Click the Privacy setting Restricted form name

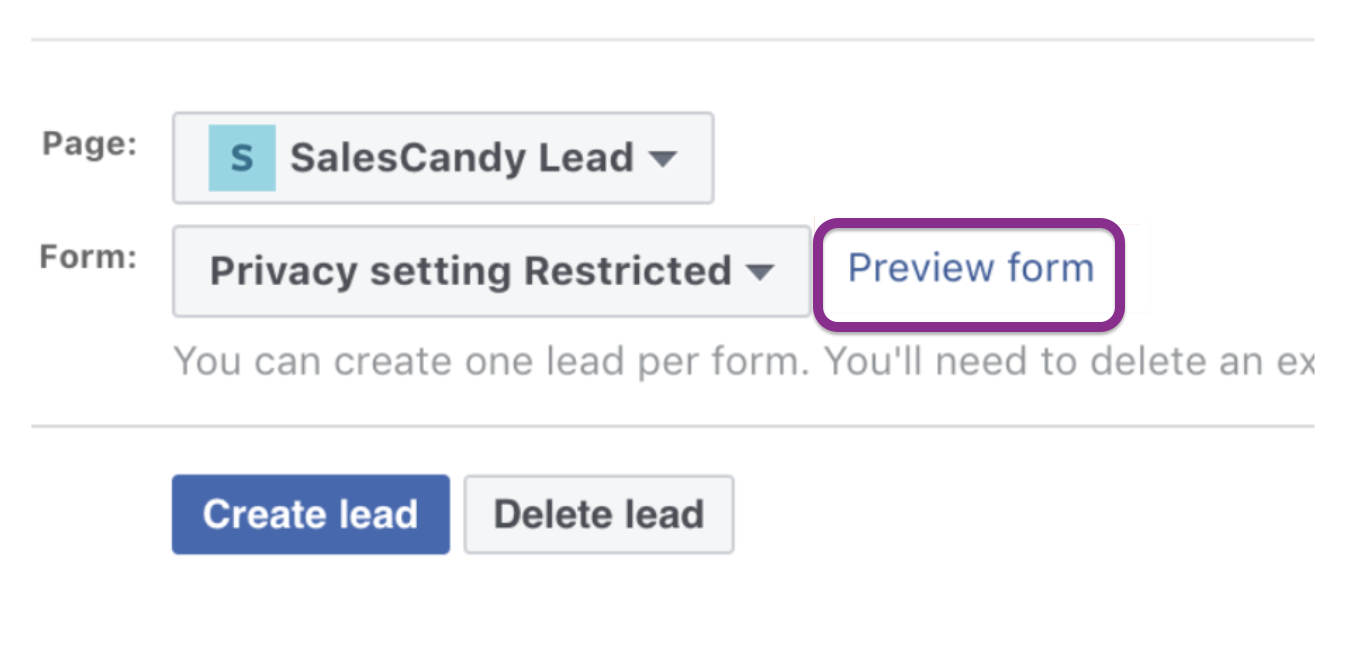(470, 272)
